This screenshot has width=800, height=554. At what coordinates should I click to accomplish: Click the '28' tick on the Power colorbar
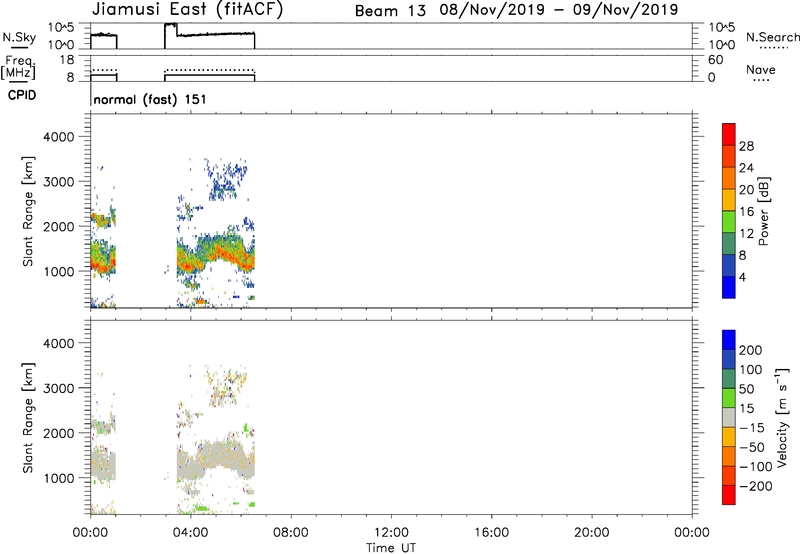tap(746, 146)
